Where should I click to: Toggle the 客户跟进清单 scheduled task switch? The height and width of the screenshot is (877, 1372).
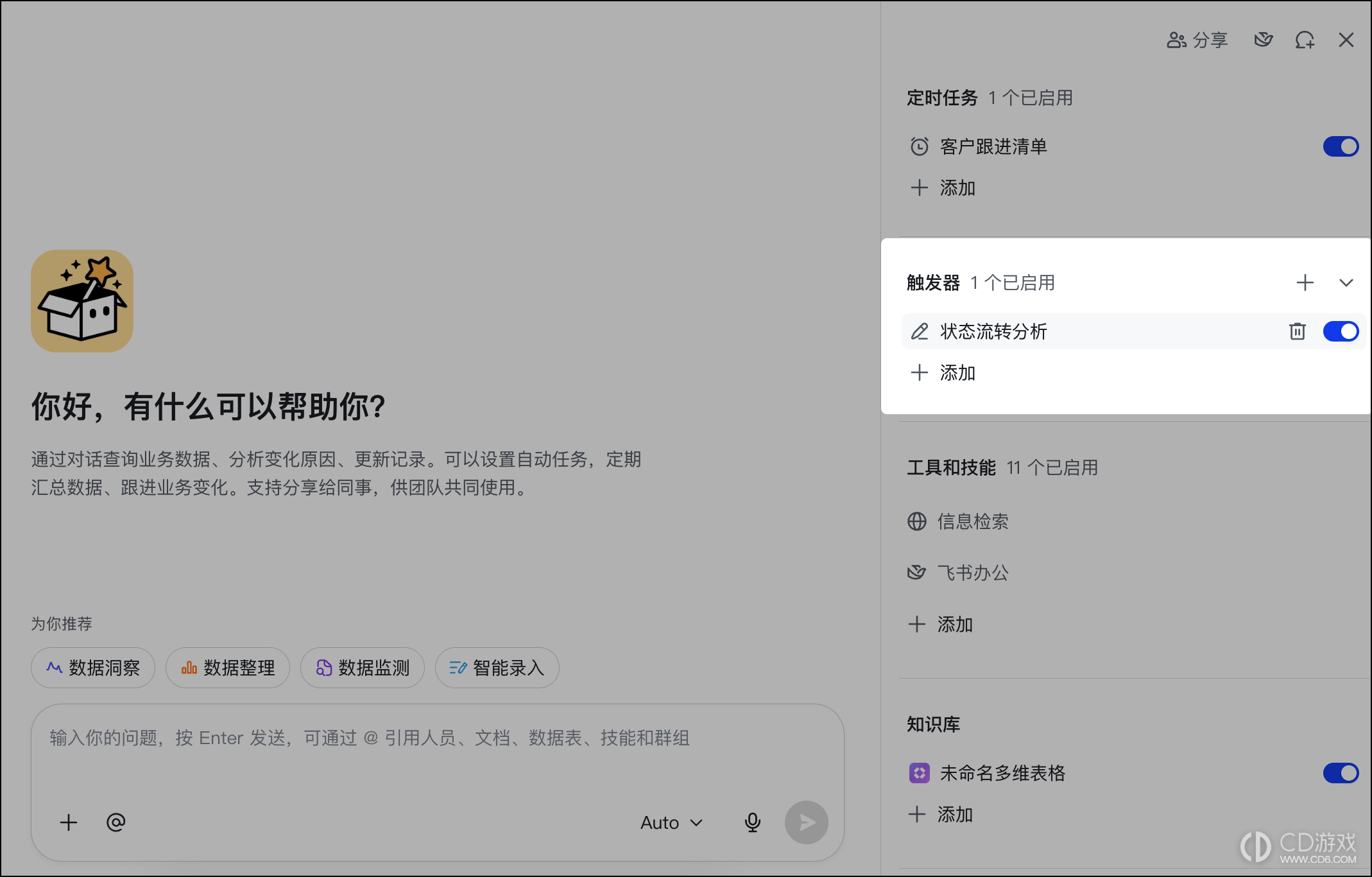(x=1341, y=146)
